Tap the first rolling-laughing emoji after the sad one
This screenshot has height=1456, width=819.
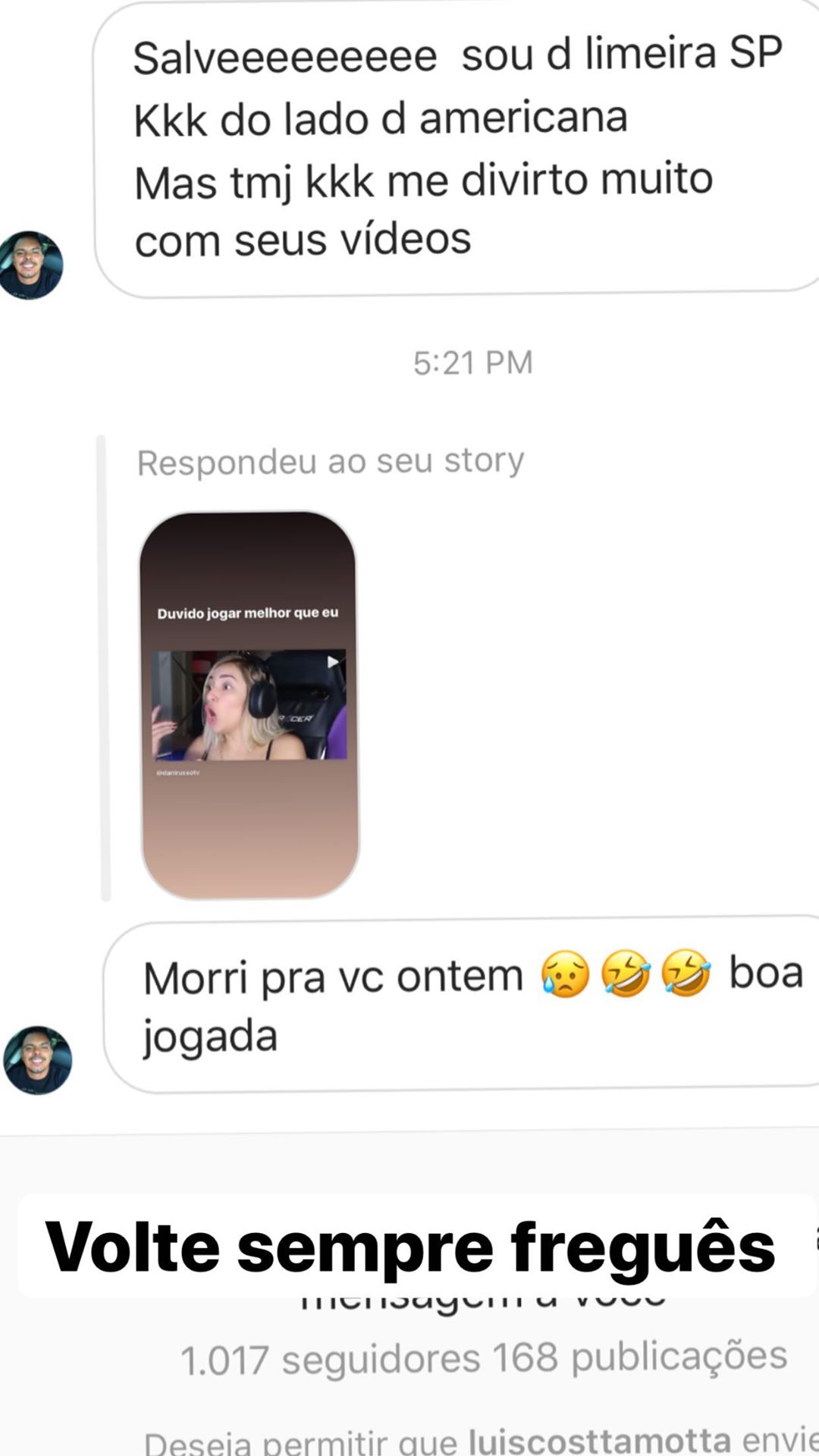626,973
